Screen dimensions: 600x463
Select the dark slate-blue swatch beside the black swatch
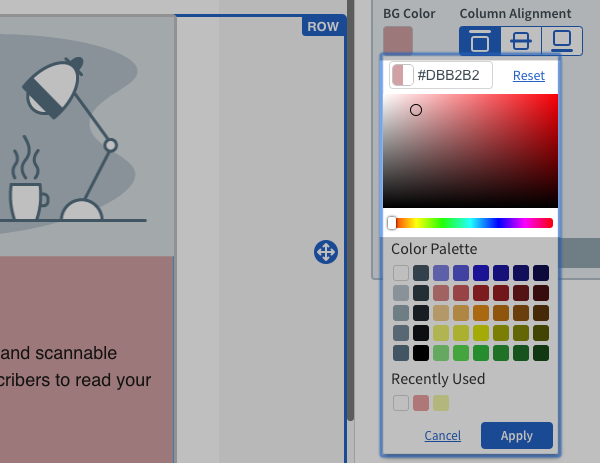(x=401, y=353)
